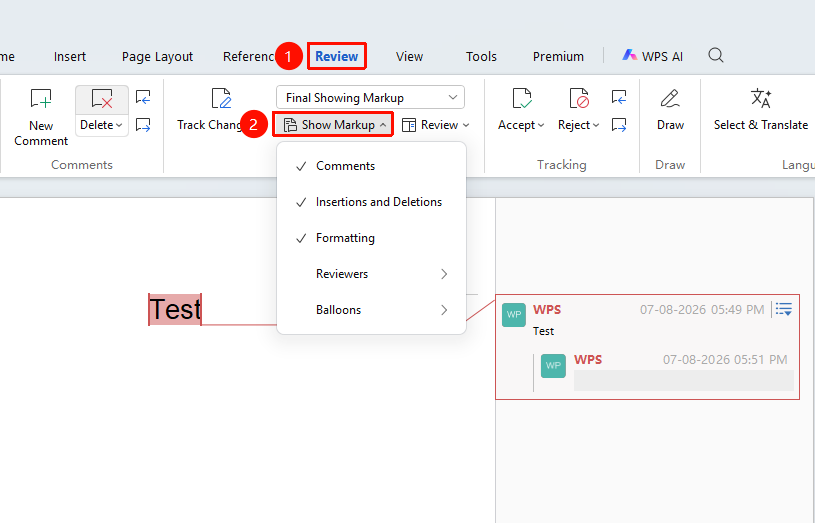Select the Draw pen tool

[670, 98]
